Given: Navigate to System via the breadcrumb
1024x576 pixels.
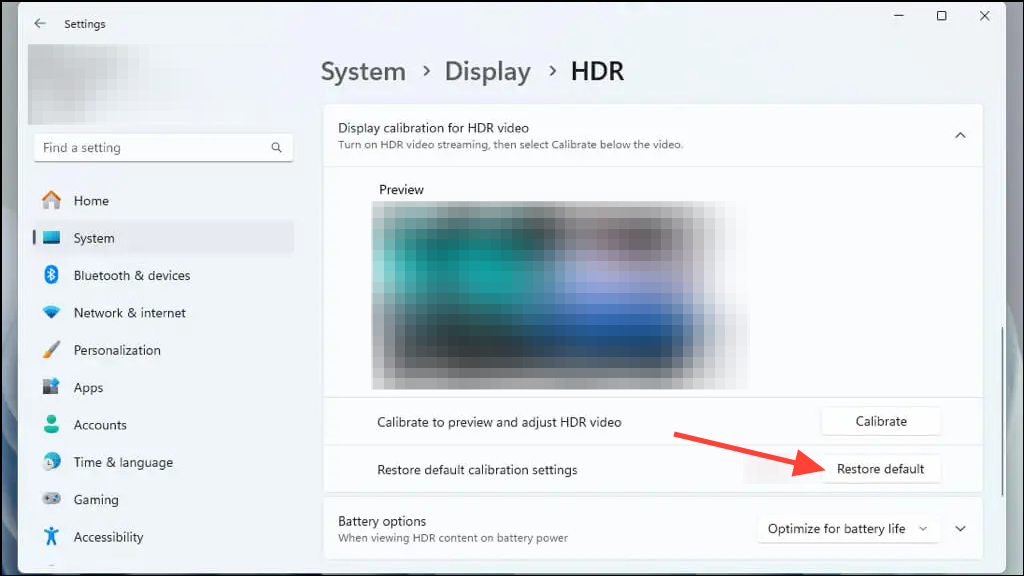Looking at the screenshot, I should tap(363, 71).
